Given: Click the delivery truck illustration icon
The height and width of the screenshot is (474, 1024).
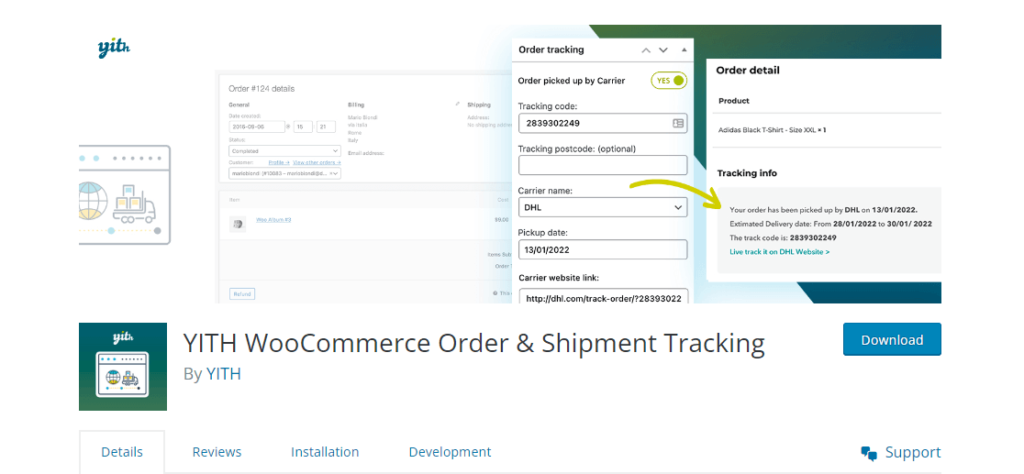Looking at the screenshot, I should click(135, 203).
